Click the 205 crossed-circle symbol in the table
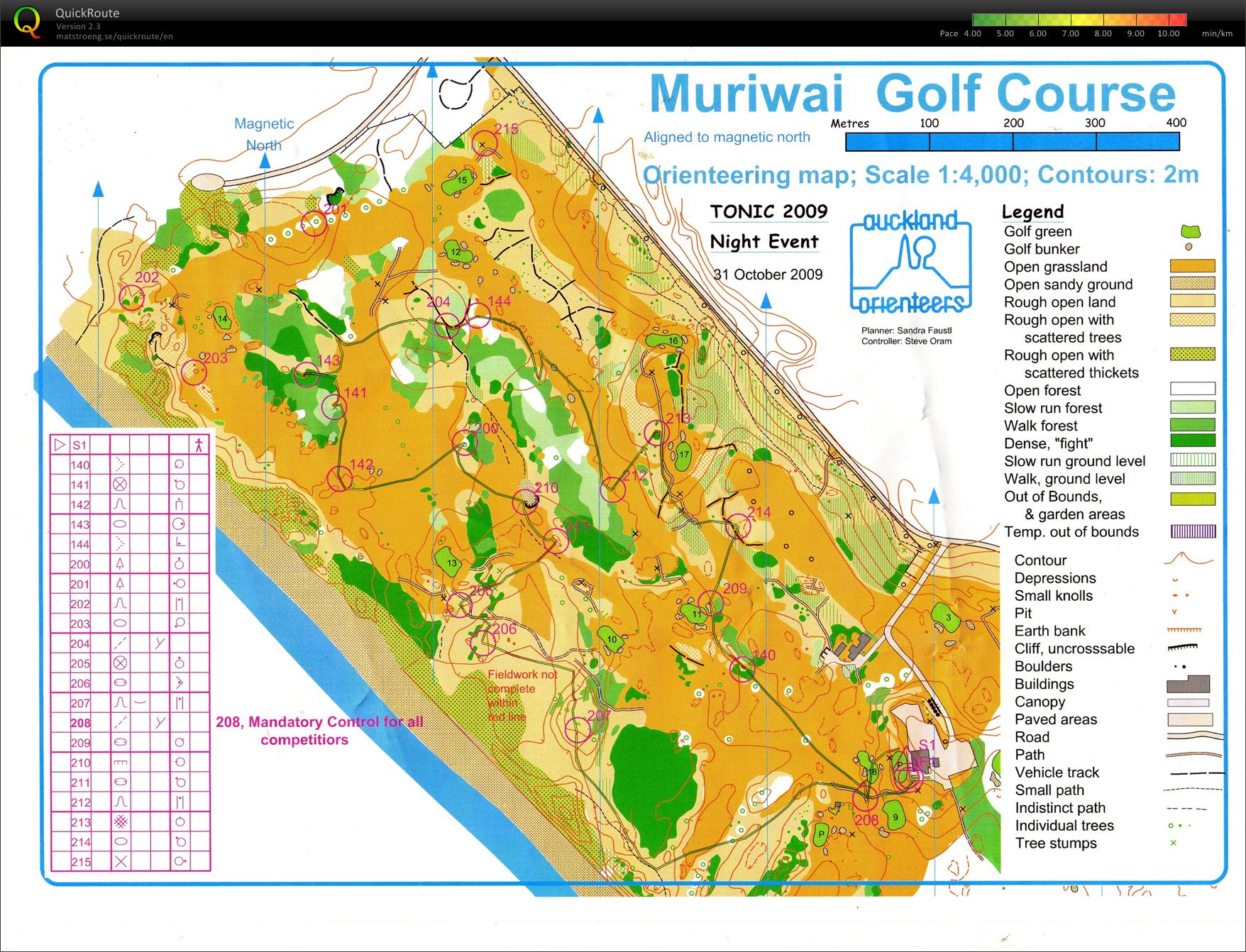The width and height of the screenshot is (1246, 952). click(120, 663)
